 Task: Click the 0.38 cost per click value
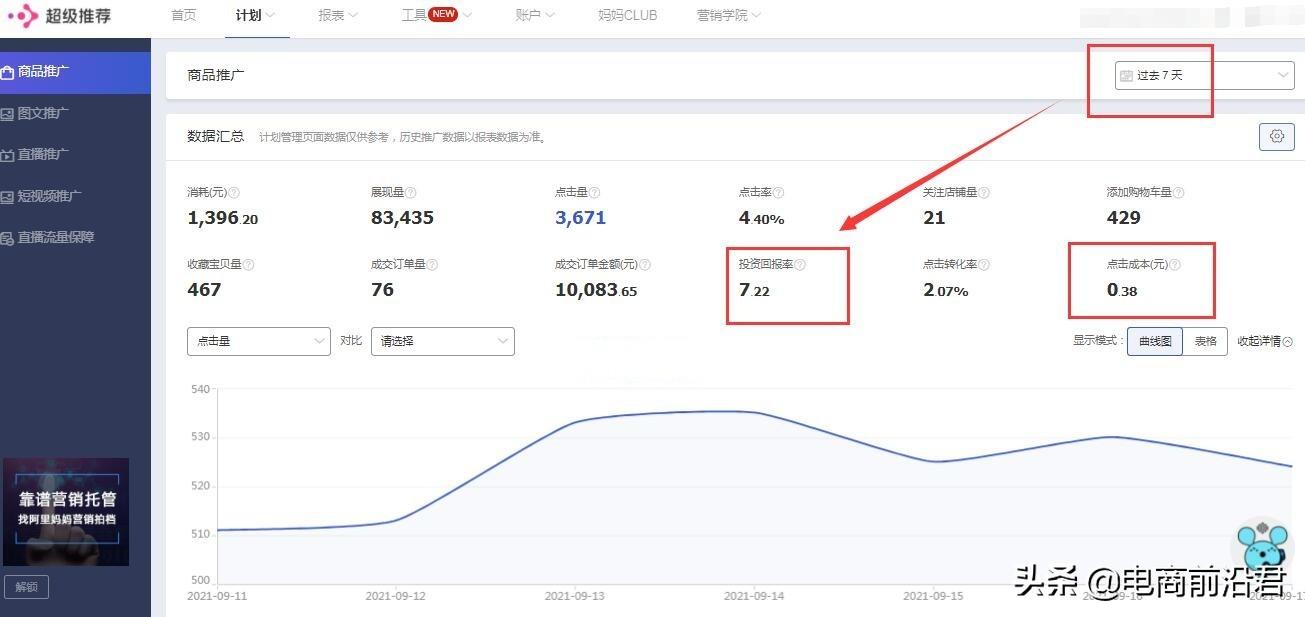click(x=1122, y=290)
